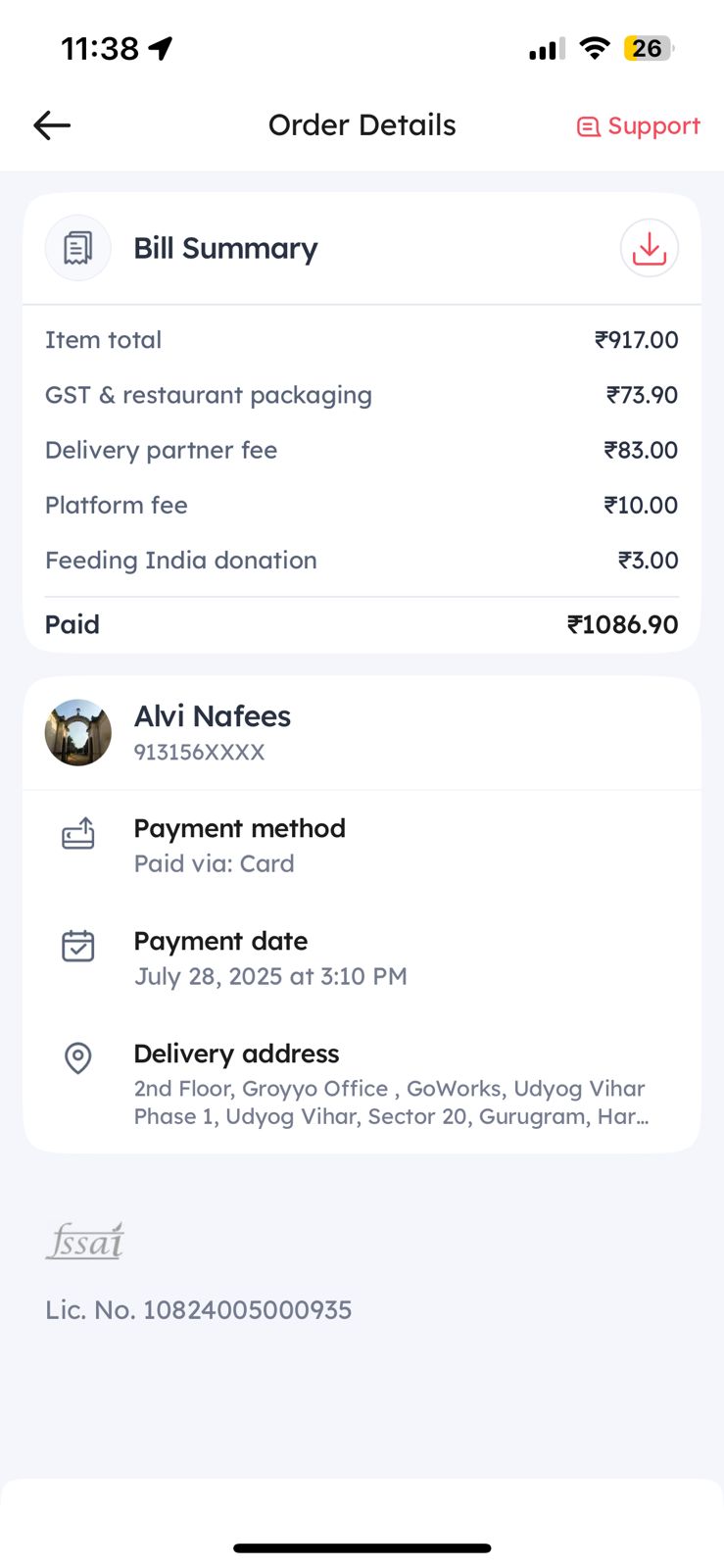
Task: Tap the delivery address location pin
Action: coord(78,1058)
